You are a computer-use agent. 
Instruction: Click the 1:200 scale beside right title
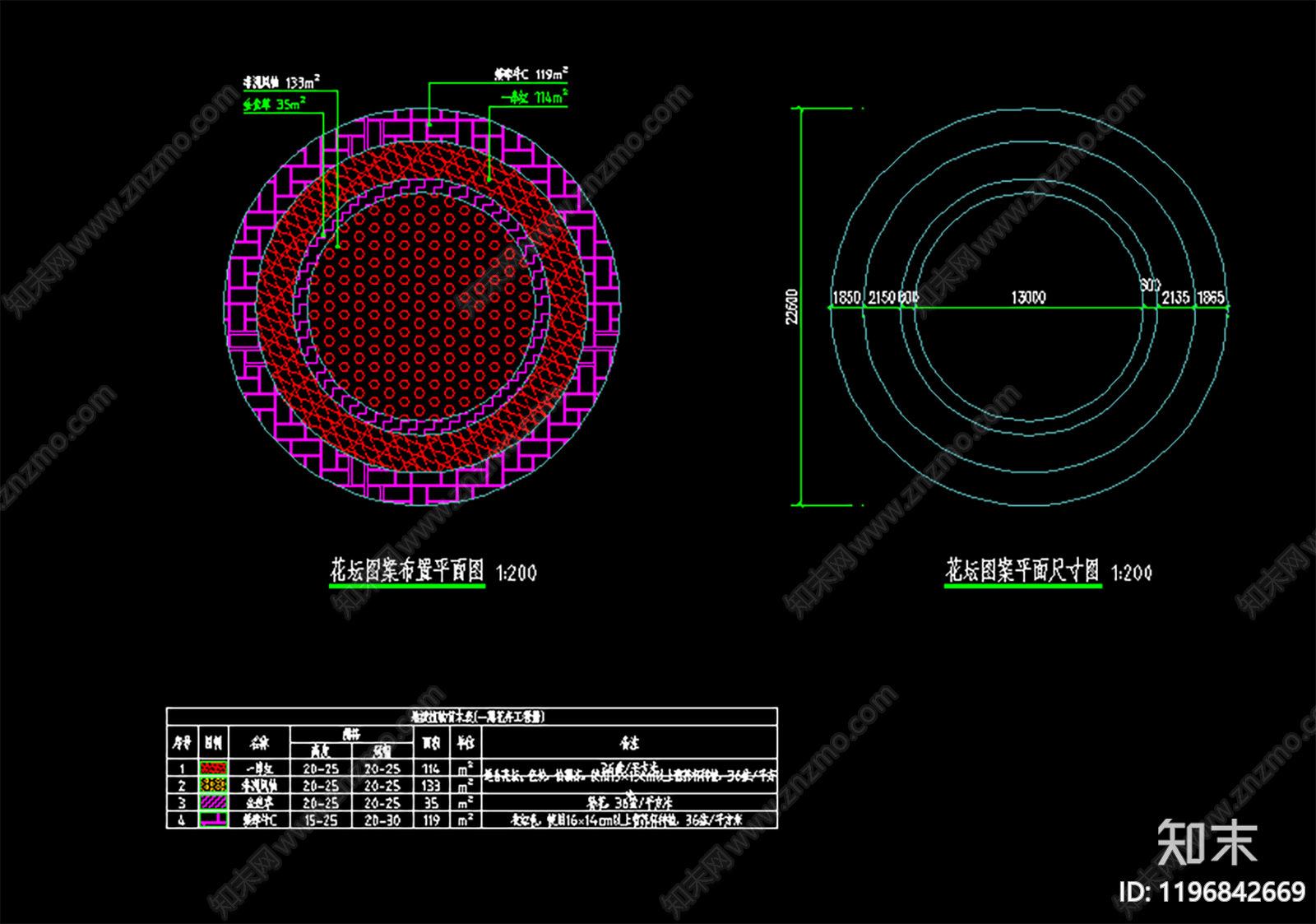click(1131, 573)
